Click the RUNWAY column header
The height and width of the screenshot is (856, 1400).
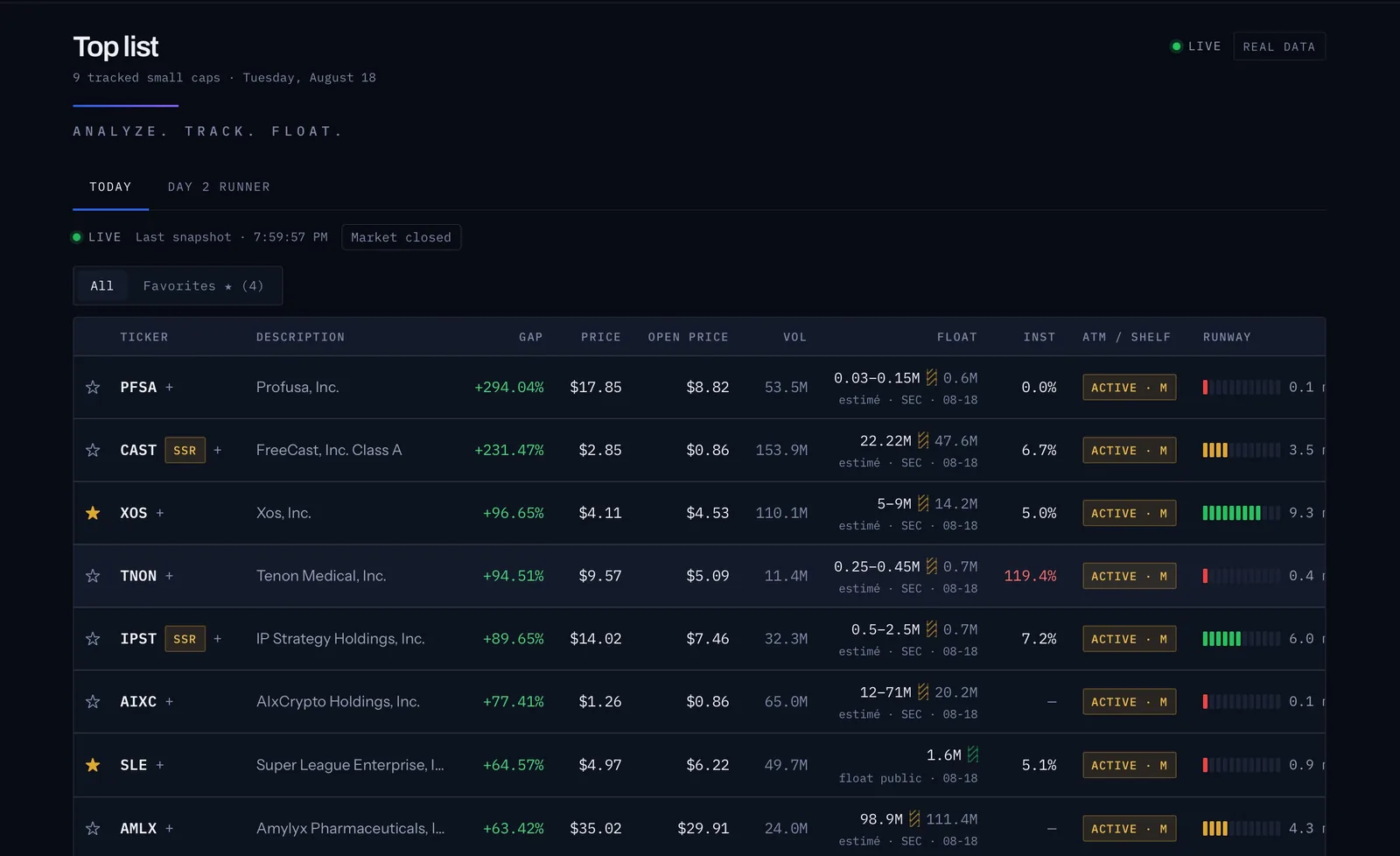tap(1227, 337)
